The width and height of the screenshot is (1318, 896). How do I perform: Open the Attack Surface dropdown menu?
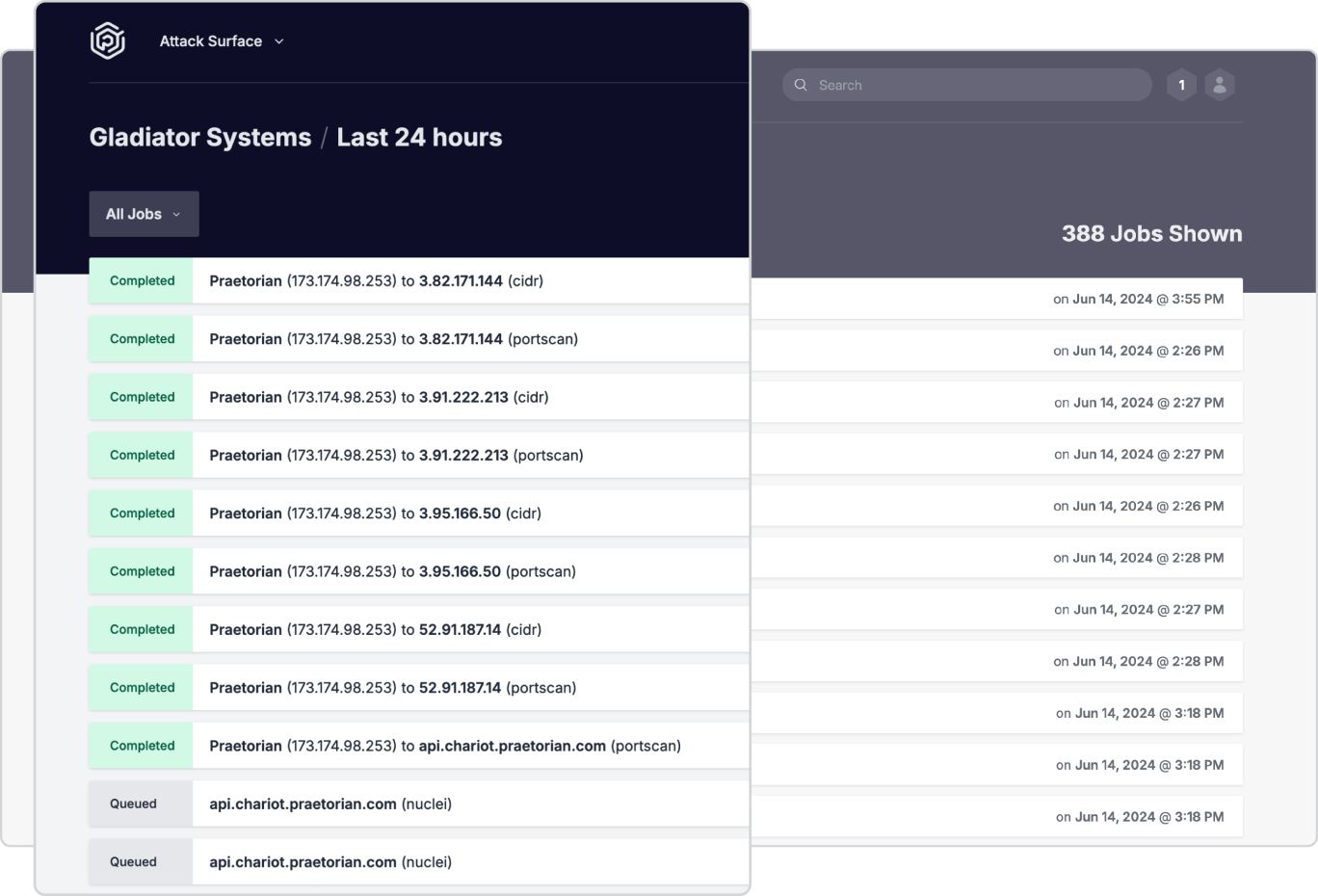[222, 41]
